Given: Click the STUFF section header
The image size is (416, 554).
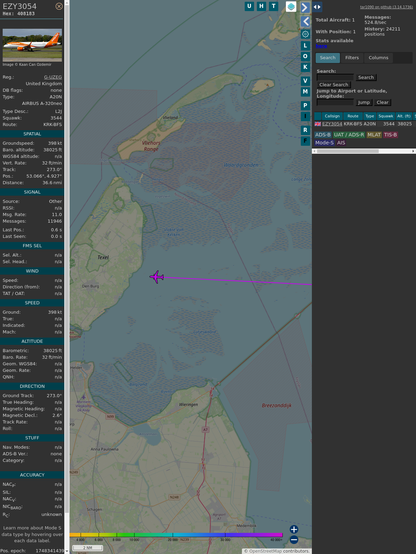Looking at the screenshot, I should pos(32,438).
